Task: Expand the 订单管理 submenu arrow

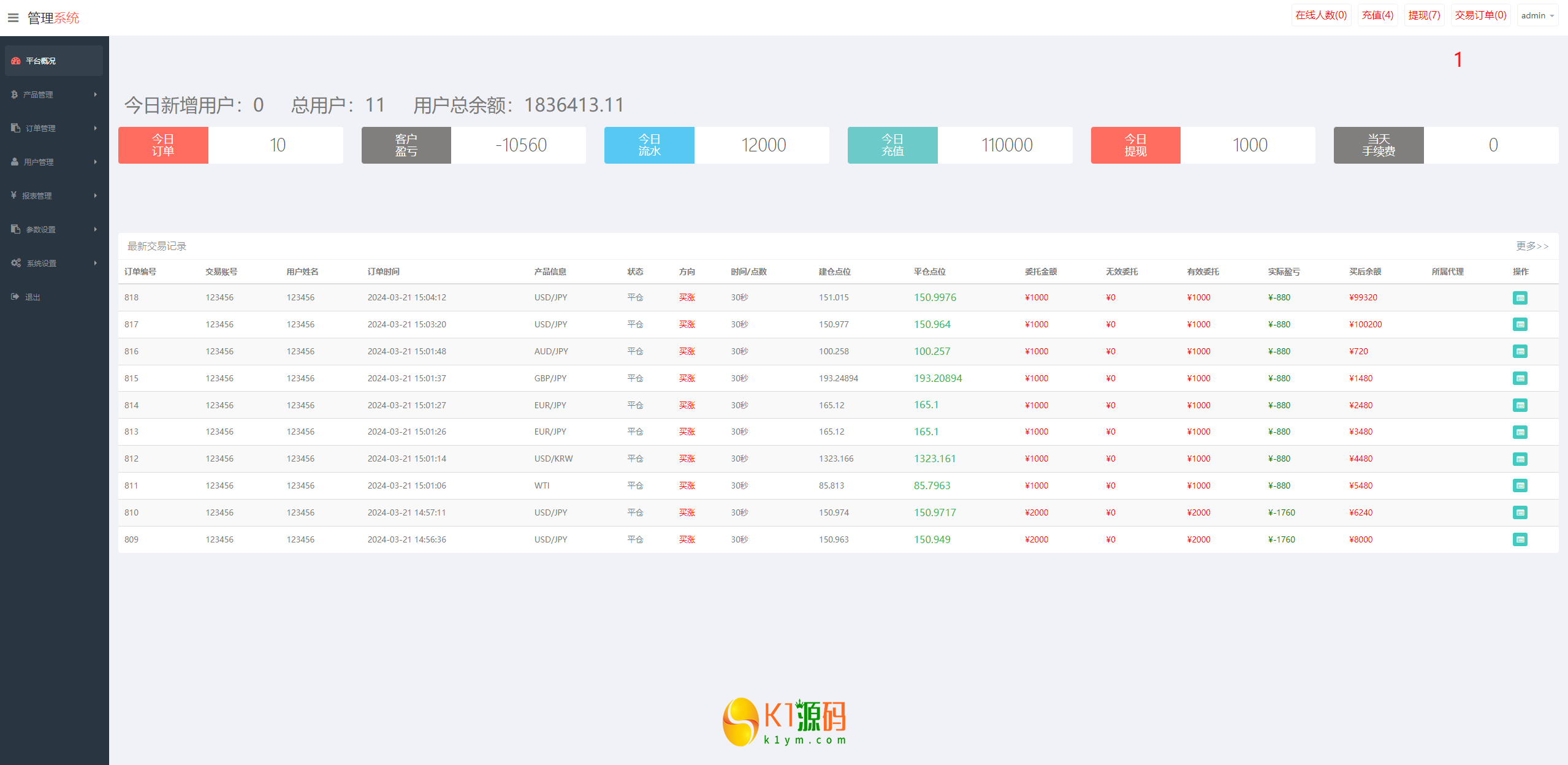Action: coord(96,128)
